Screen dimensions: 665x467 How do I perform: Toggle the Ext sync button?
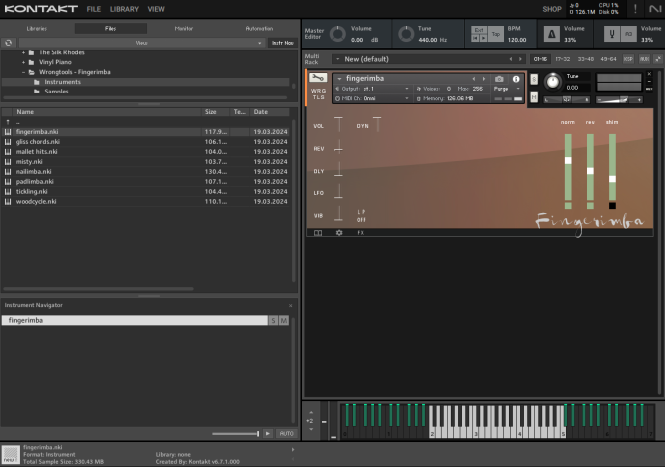[x=479, y=30]
